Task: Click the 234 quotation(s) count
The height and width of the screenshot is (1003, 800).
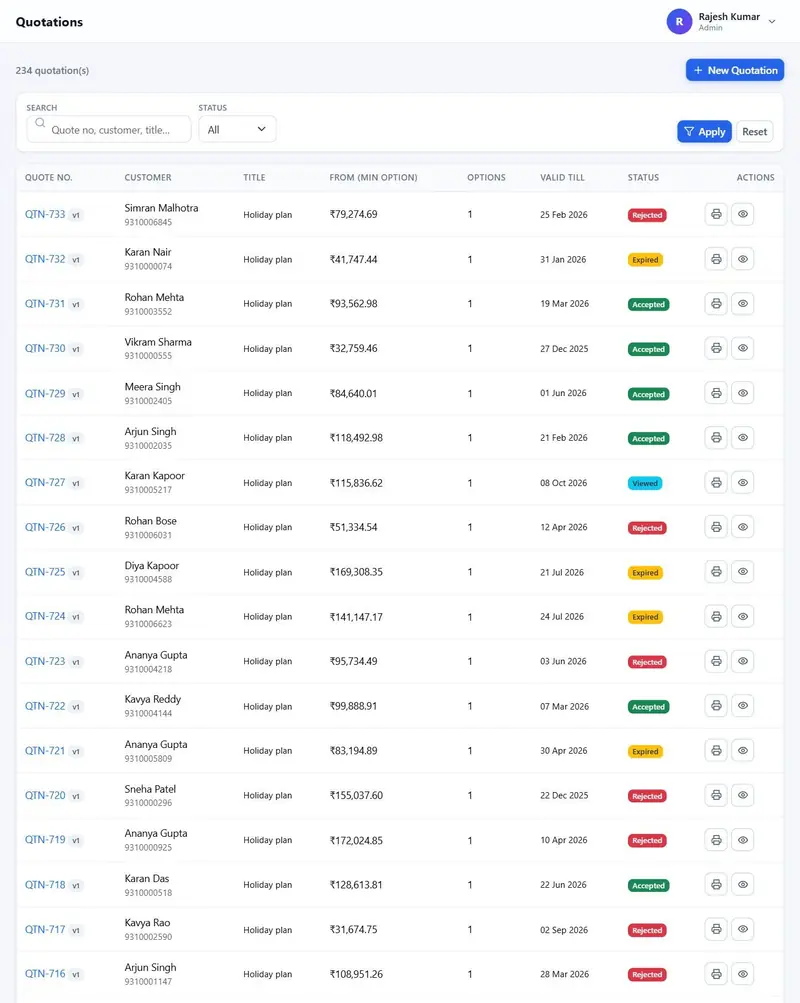Action: point(52,70)
